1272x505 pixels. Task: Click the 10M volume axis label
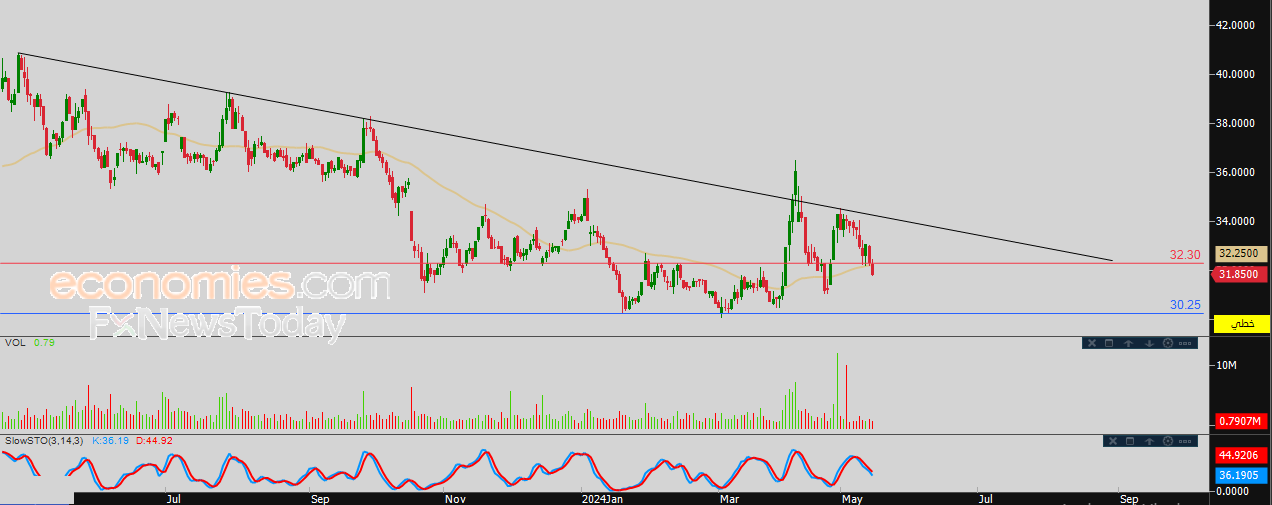pos(1225,367)
